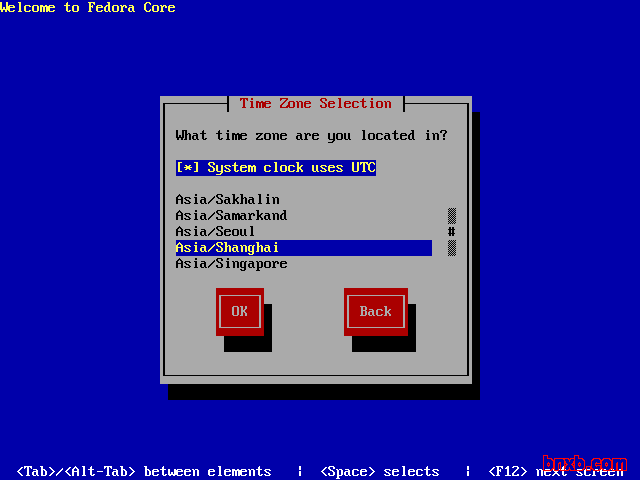Click the <Tab>/<Alt-Tab> between elements hint
The width and height of the screenshot is (640, 480).
point(144,472)
